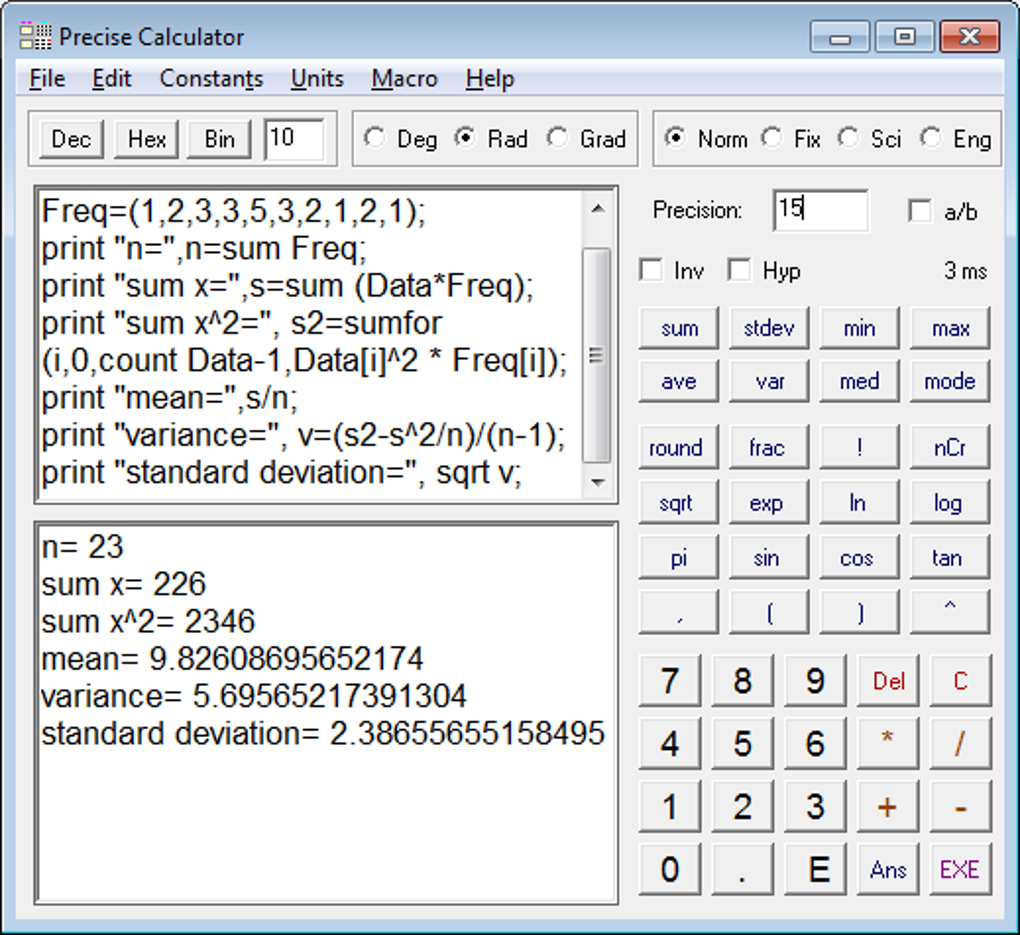The image size is (1020, 935).
Task: Switch to Sci number format
Action: (848, 140)
